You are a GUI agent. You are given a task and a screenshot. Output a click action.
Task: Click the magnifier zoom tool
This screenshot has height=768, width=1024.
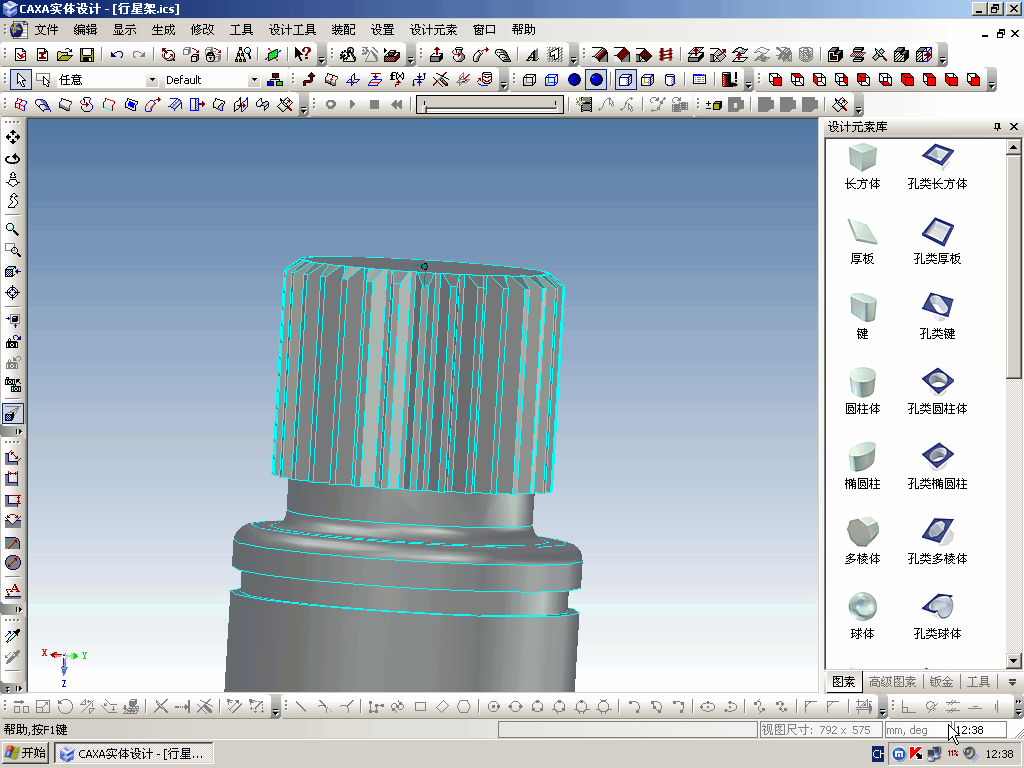click(12, 229)
